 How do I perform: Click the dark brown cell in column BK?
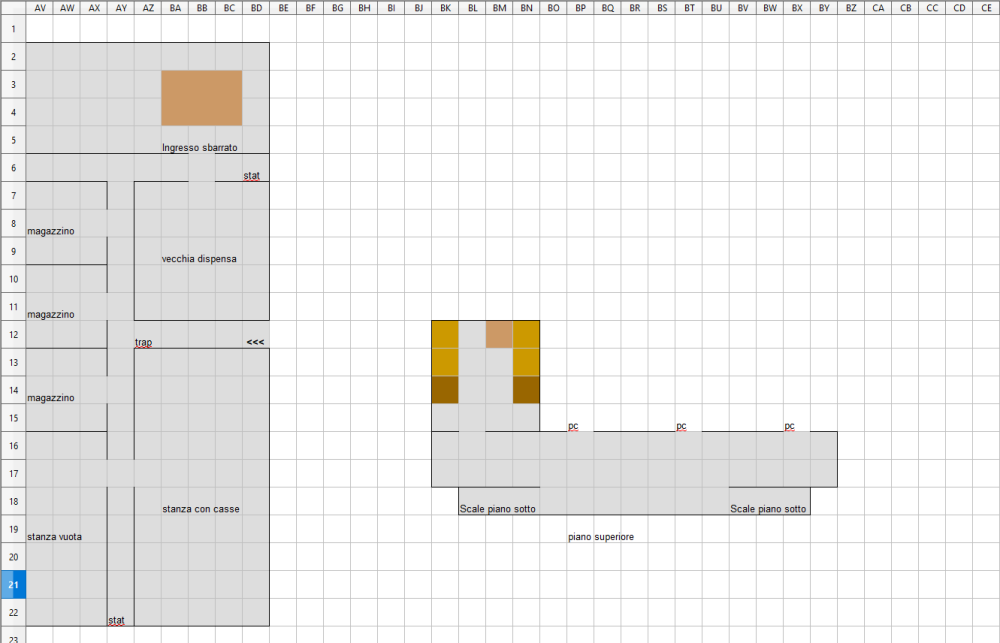(445, 389)
